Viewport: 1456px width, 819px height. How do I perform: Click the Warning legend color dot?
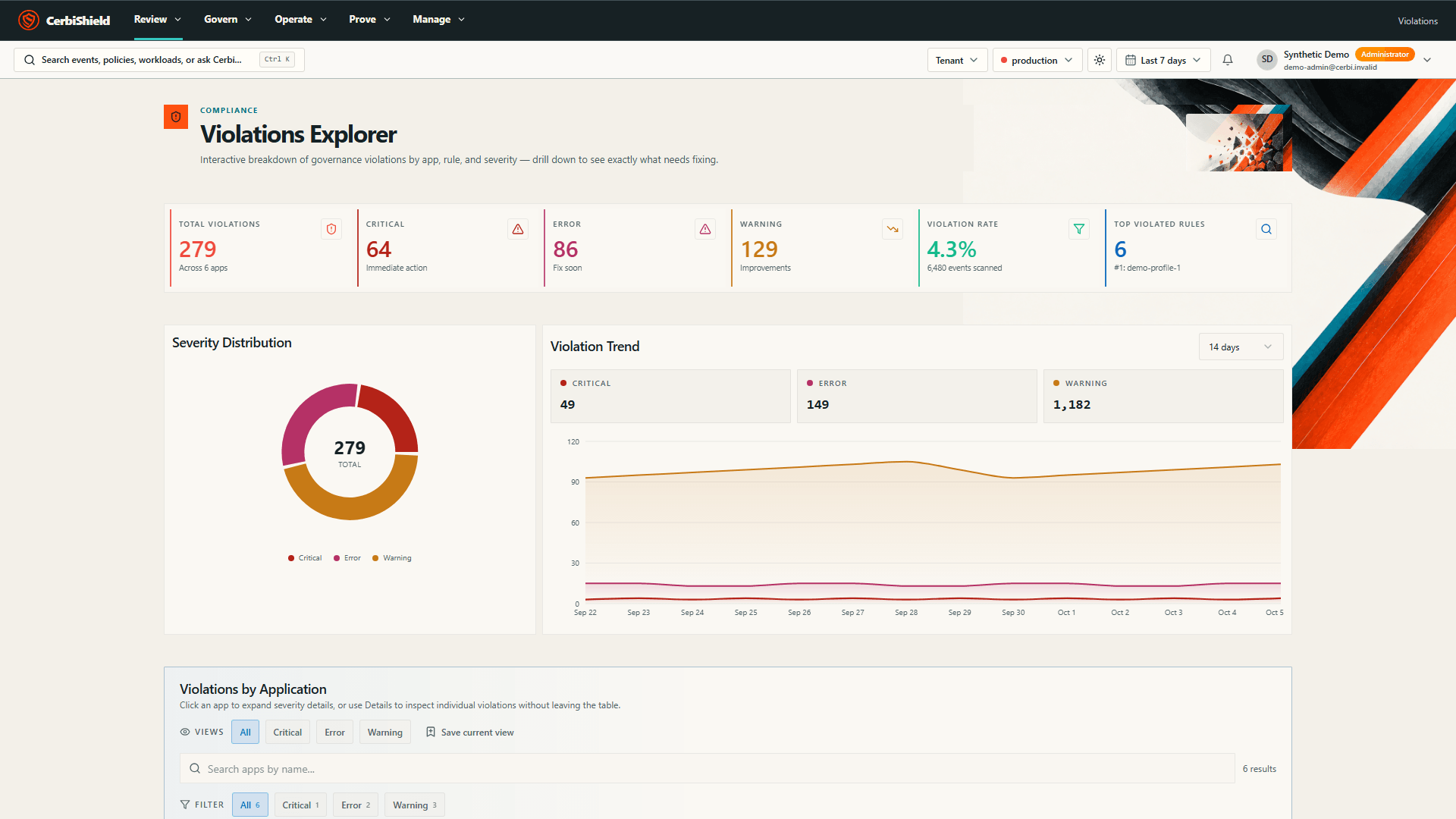(x=375, y=558)
